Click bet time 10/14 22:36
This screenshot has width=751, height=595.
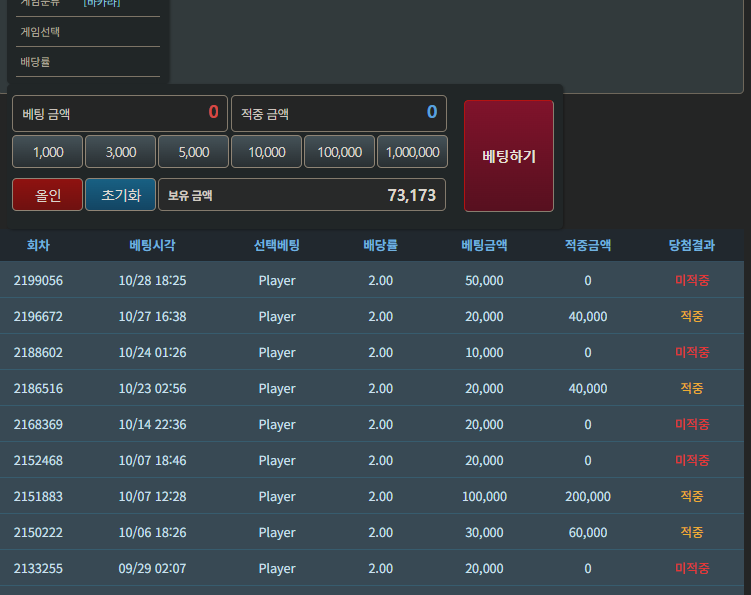(x=152, y=424)
